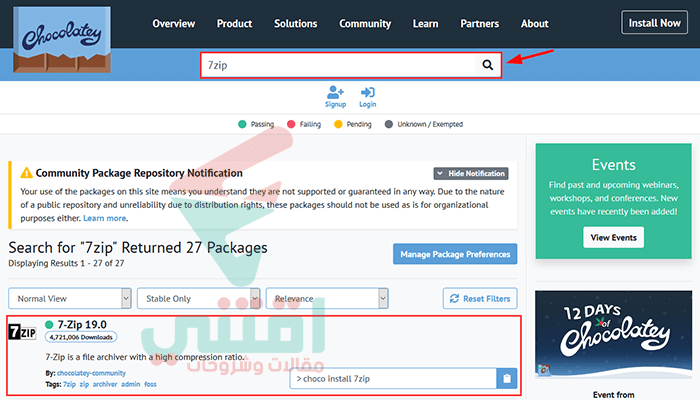Click the green Passing status dot
Viewport: 700px width, 400px height.
pyautogui.click(x=242, y=124)
